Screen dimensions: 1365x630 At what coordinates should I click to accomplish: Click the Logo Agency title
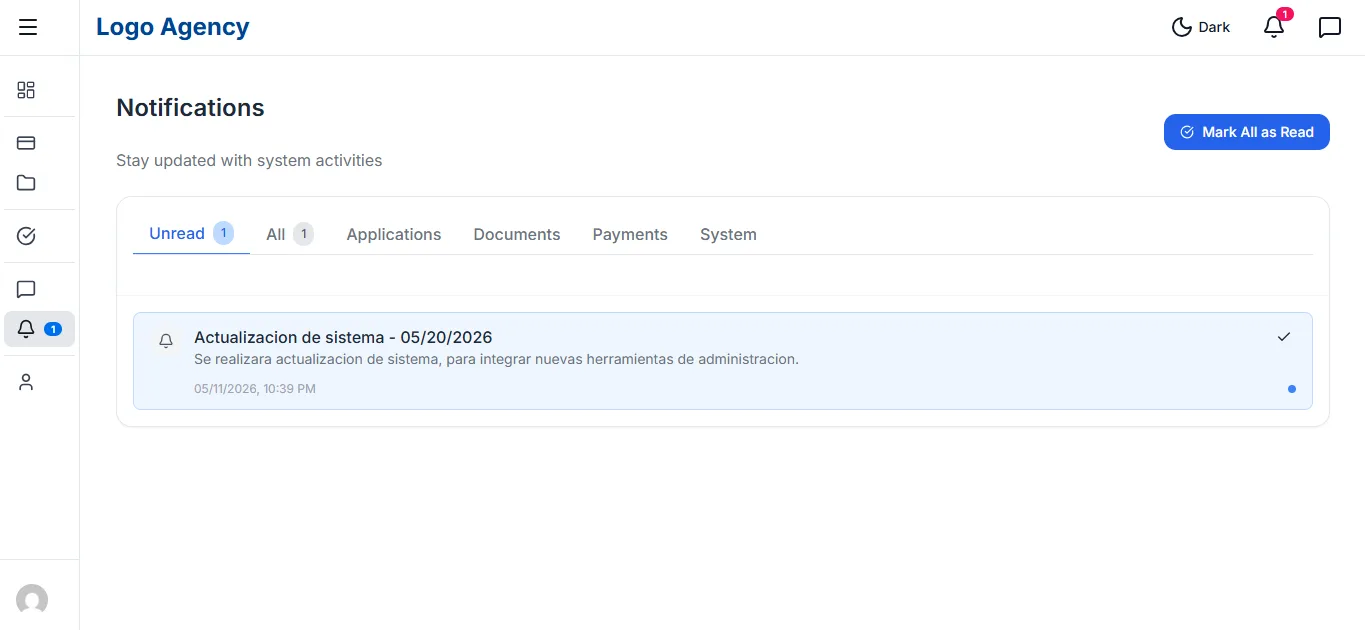(173, 27)
